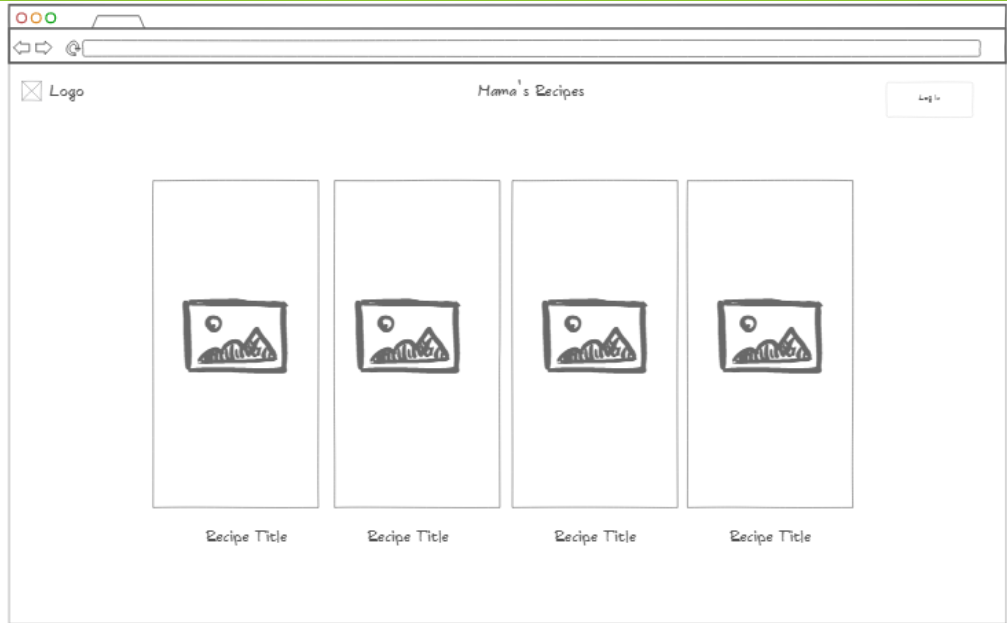
Task: Click the crossed-box logo placeholder icon
Action: point(31,91)
